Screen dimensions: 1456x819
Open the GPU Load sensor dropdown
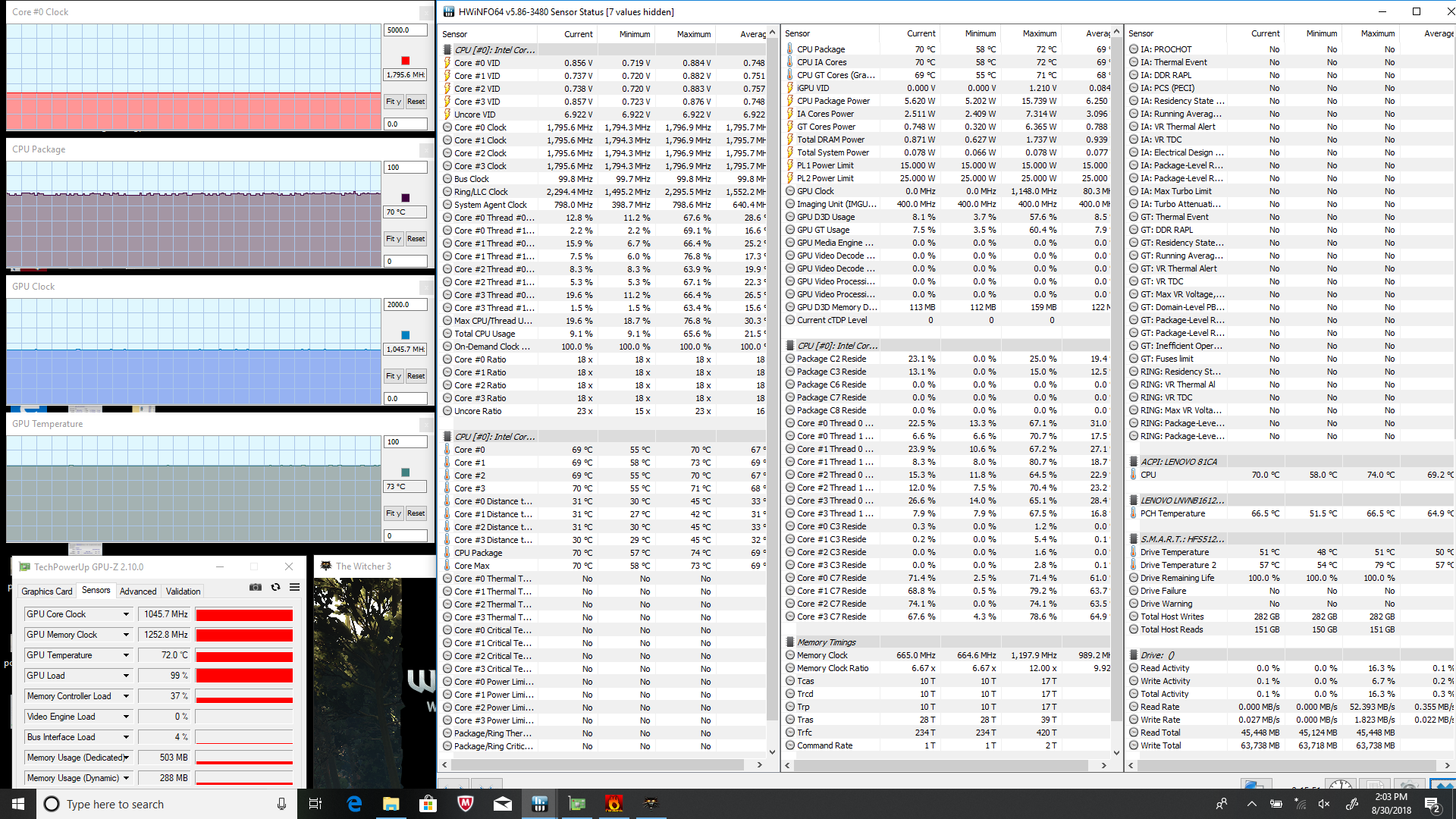coord(126,676)
